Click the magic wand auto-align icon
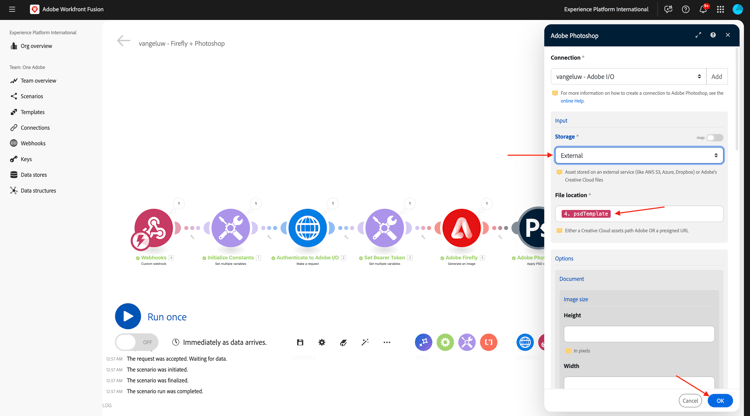750x416 pixels. click(x=365, y=342)
